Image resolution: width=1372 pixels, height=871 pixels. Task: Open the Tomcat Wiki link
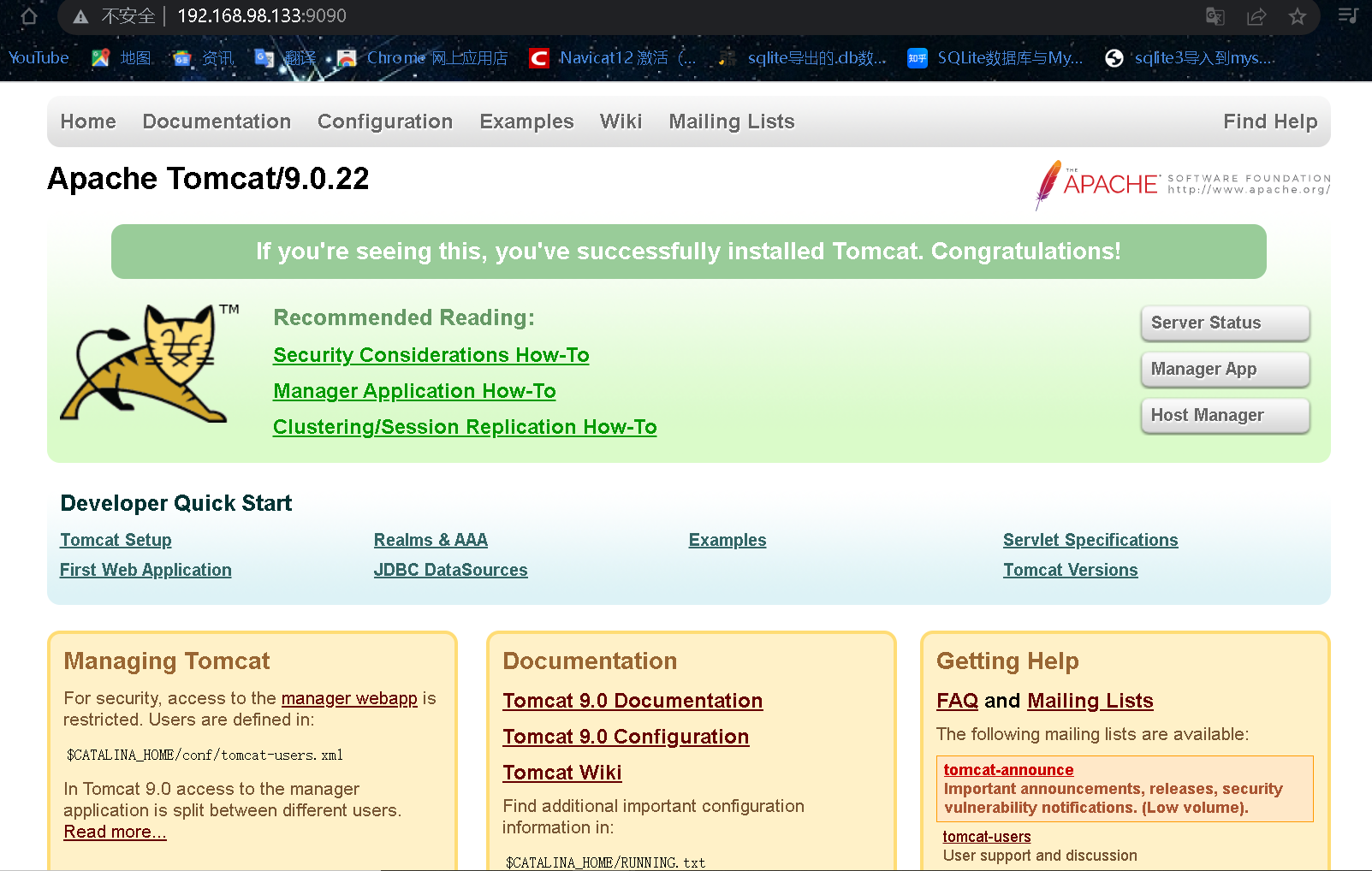pos(562,773)
